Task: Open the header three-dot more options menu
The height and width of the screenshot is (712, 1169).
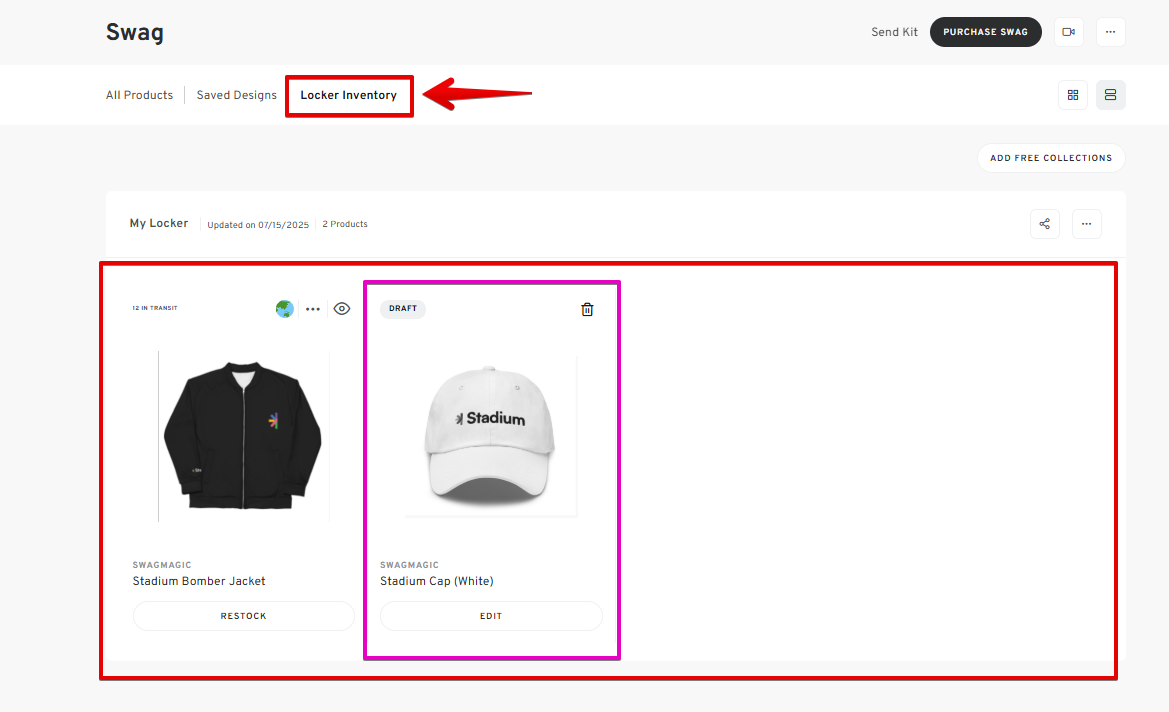Action: point(1110,32)
